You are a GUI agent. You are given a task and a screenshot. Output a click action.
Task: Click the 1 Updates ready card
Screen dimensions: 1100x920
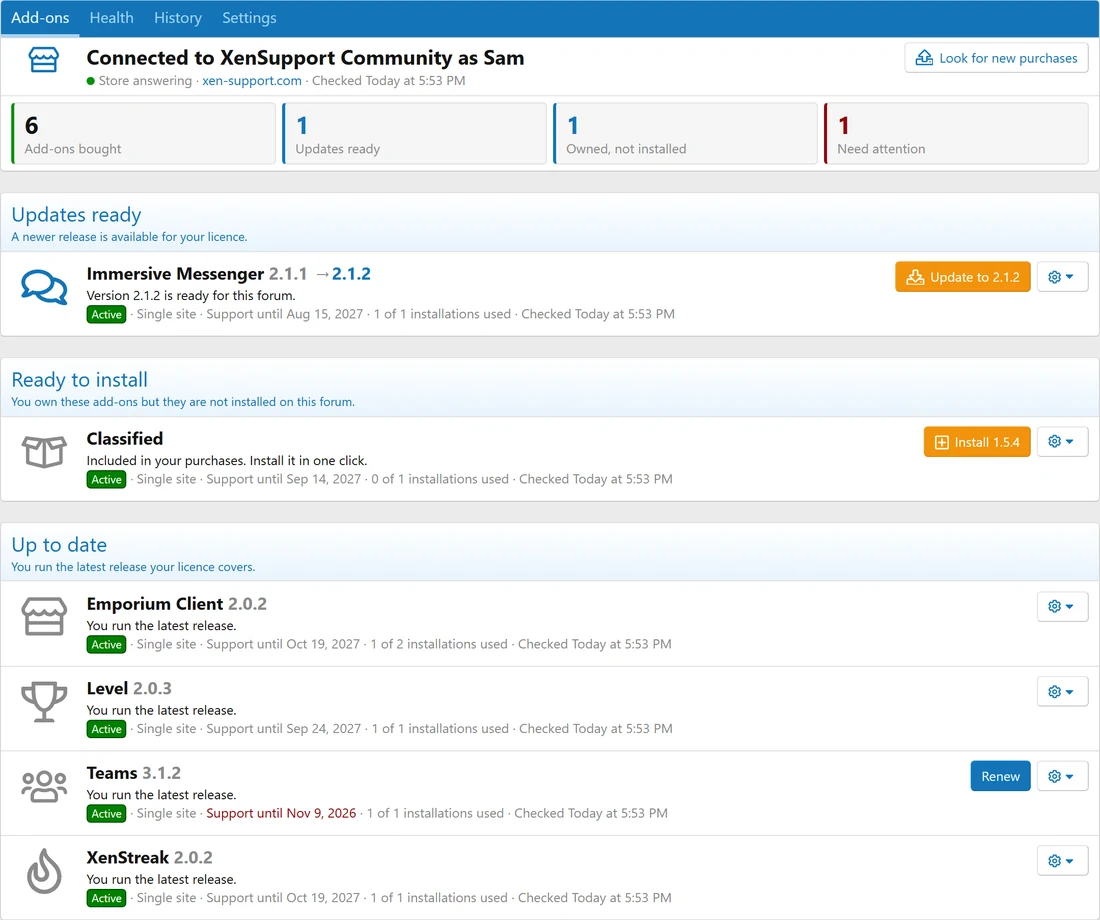[x=415, y=133]
